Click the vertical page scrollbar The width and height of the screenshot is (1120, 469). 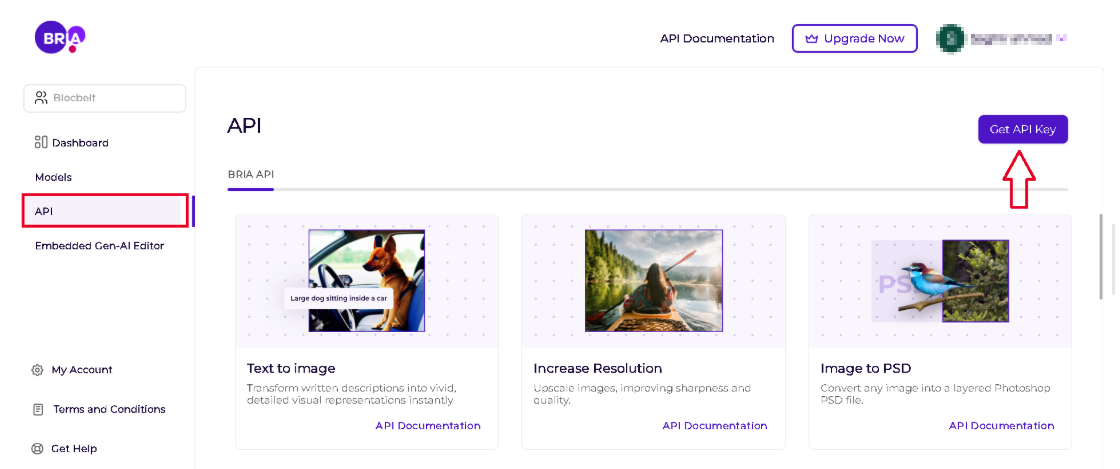[x=1102, y=254]
